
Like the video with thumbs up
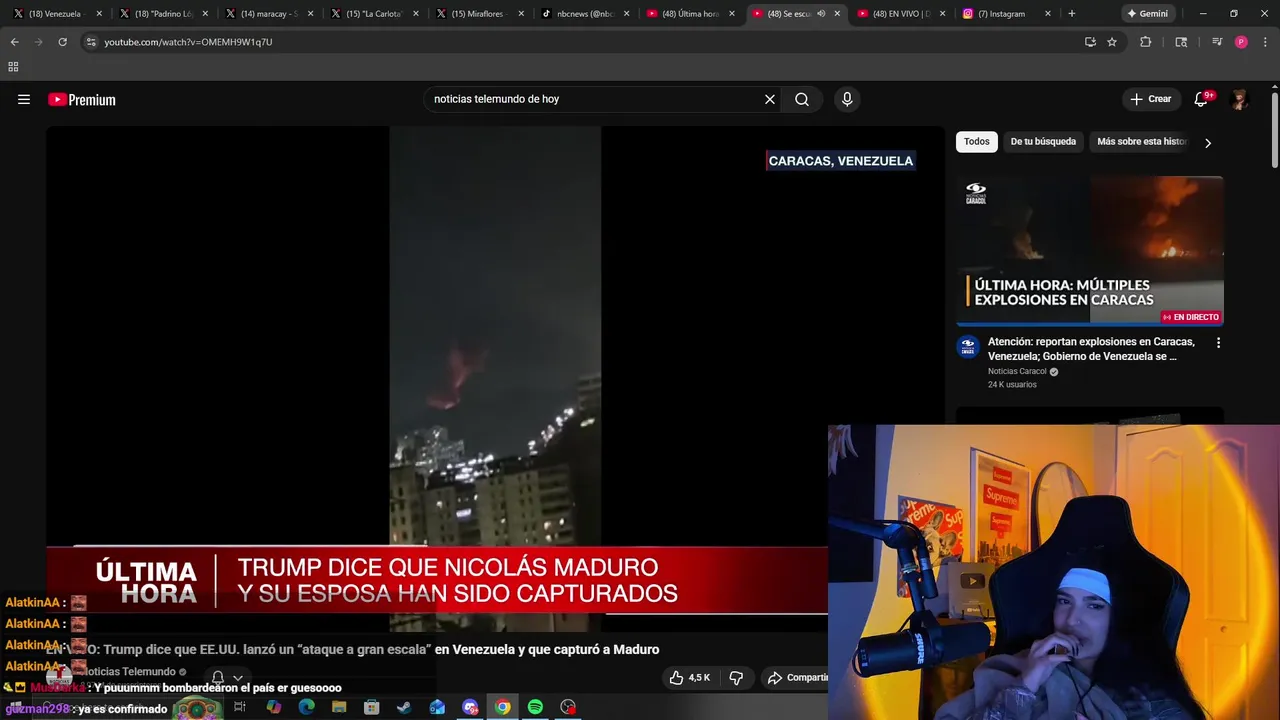coord(689,677)
